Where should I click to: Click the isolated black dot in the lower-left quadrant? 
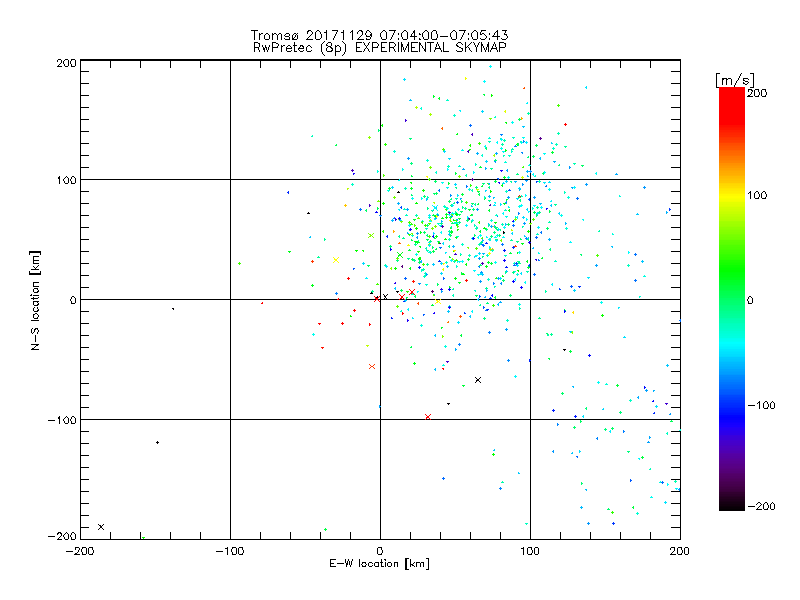[157, 442]
